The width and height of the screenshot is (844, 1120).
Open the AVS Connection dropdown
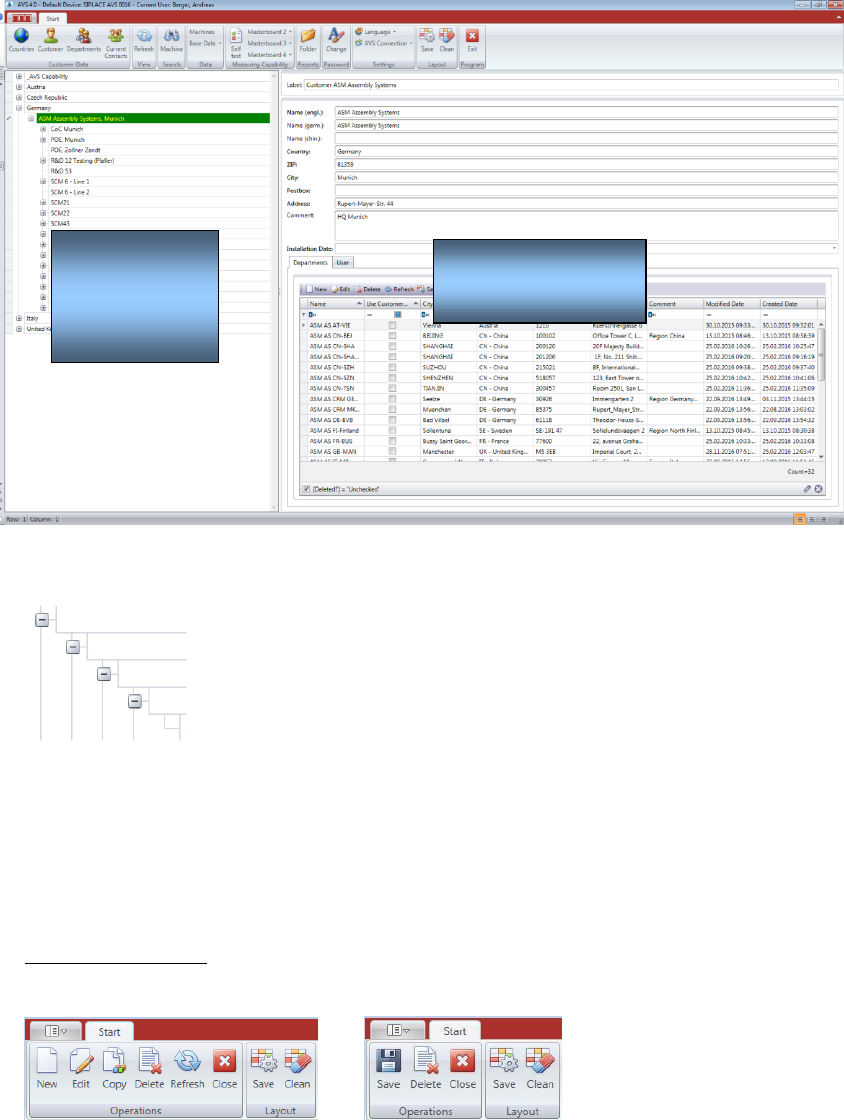(x=384, y=44)
